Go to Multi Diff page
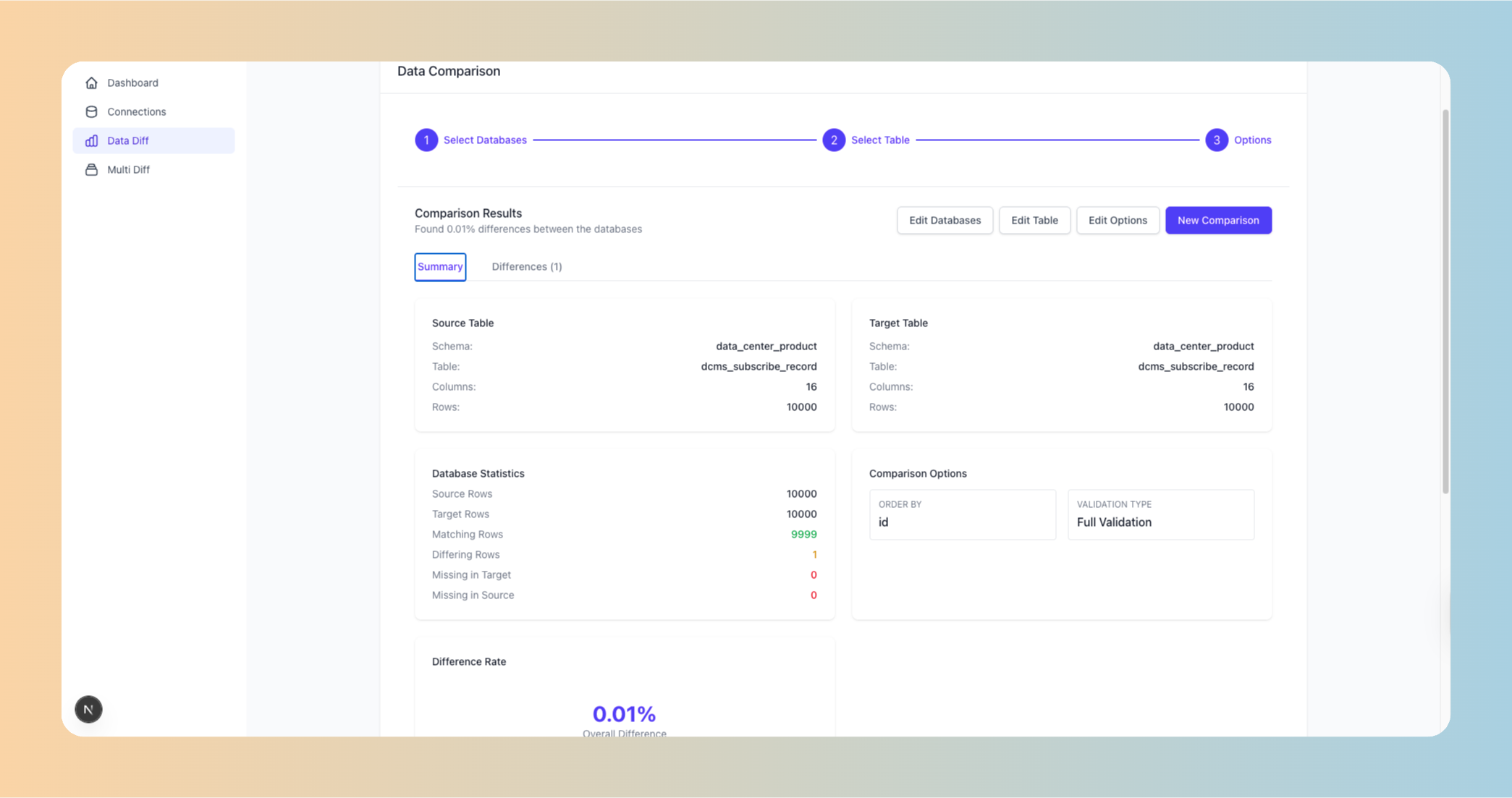Image resolution: width=1512 pixels, height=798 pixels. tap(129, 169)
